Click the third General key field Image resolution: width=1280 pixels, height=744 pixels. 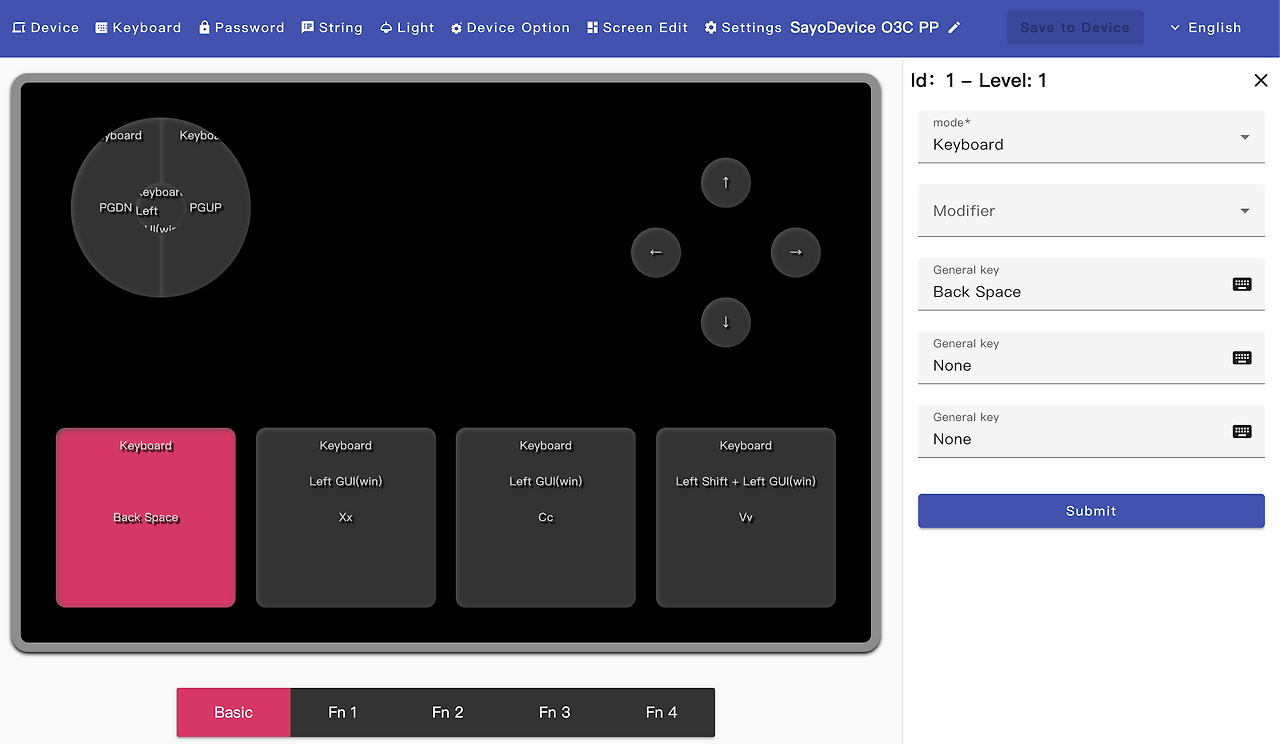1091,432
